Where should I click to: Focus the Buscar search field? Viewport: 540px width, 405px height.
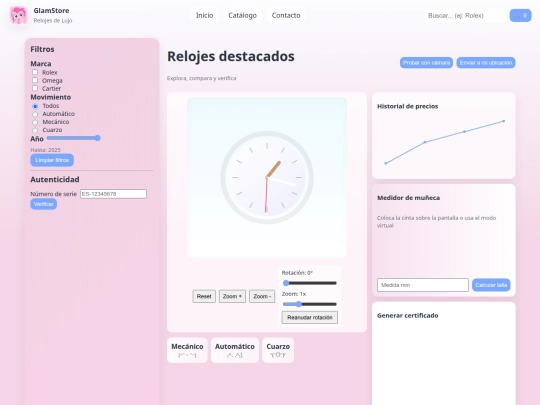(464, 15)
